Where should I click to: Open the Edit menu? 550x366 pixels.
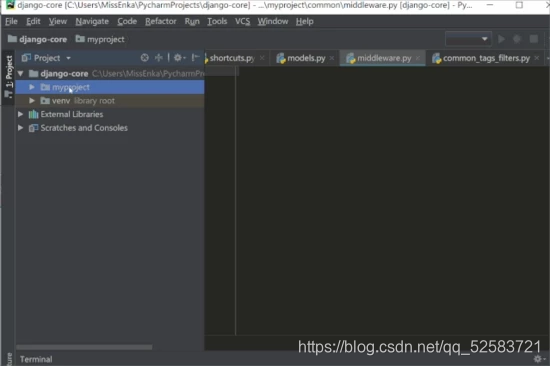click(33, 21)
